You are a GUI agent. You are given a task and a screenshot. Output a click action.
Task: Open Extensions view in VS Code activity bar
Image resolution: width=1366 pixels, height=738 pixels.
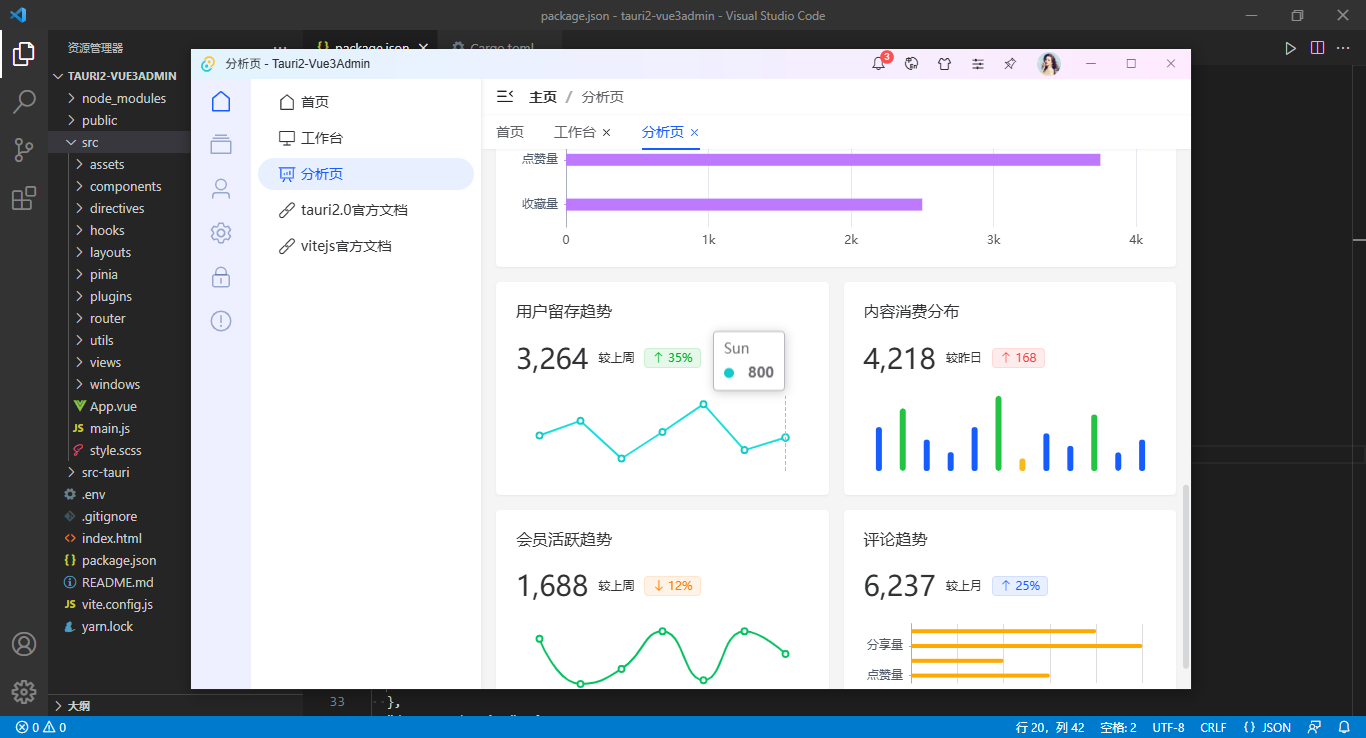pyautogui.click(x=23, y=198)
